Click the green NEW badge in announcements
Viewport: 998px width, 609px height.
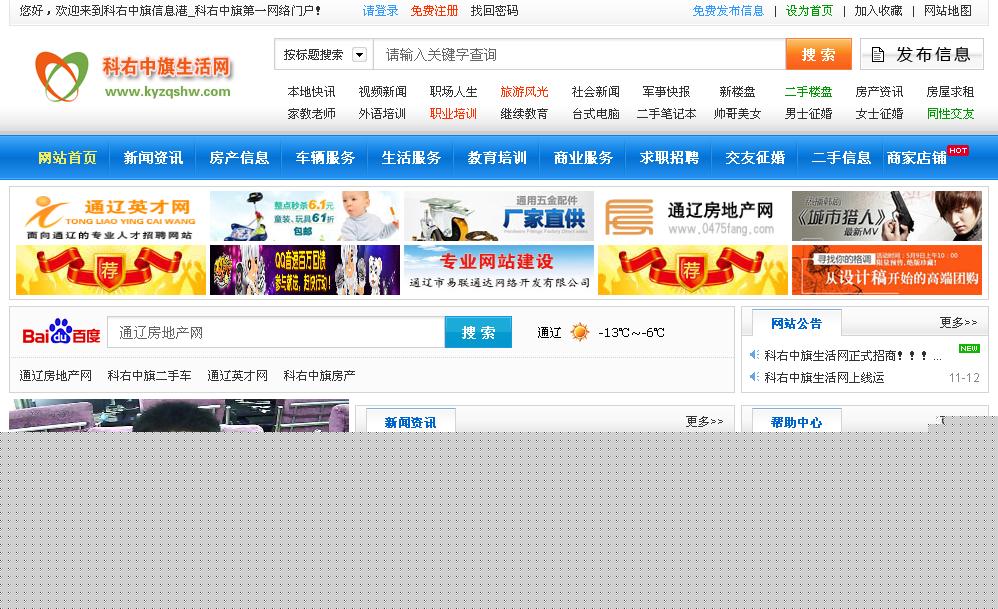coord(968,349)
